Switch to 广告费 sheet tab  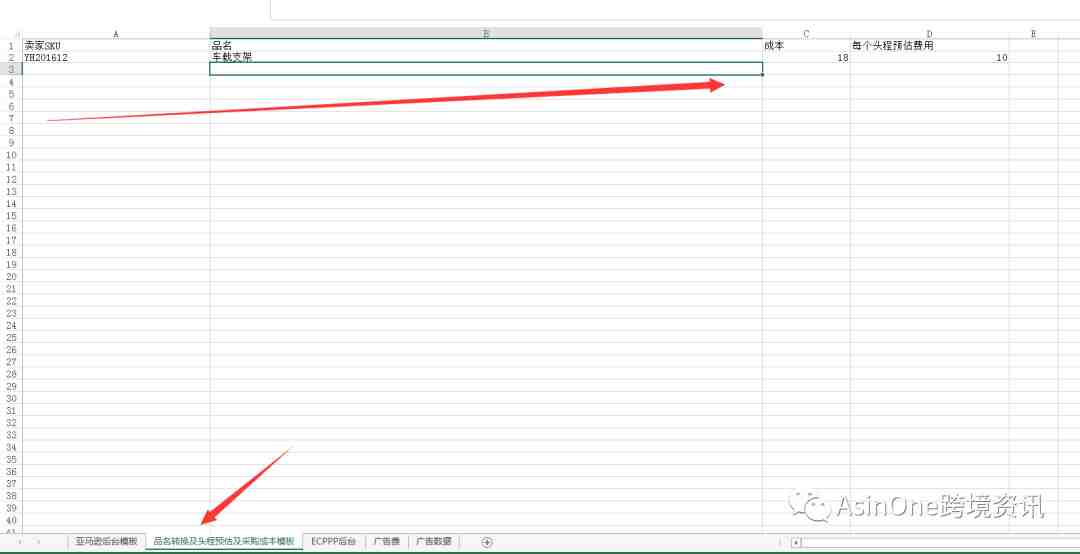coord(386,542)
